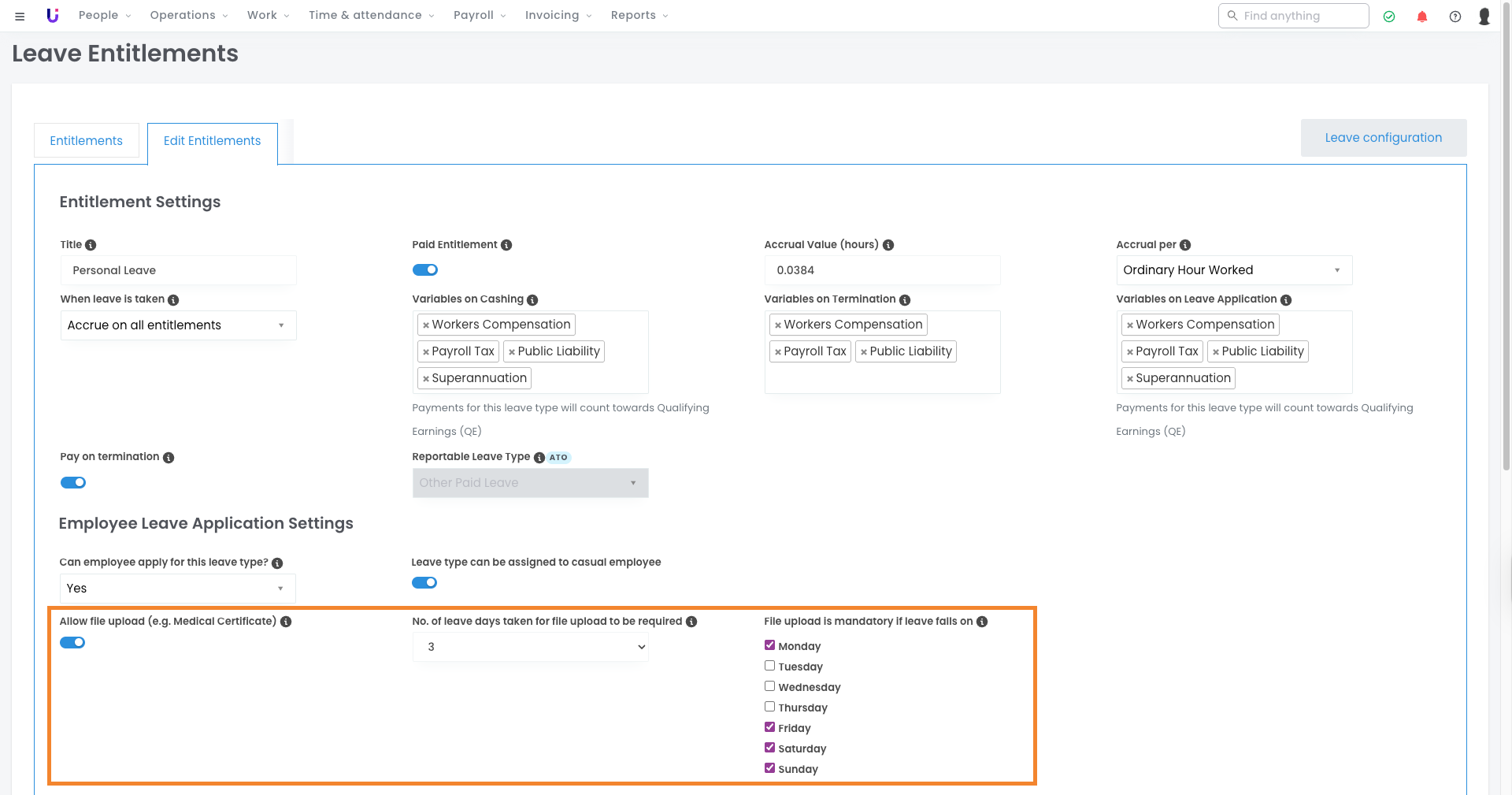Image resolution: width=1512 pixels, height=795 pixels.
Task: Click info icon beside Reportable Leave Type
Action: tap(539, 458)
